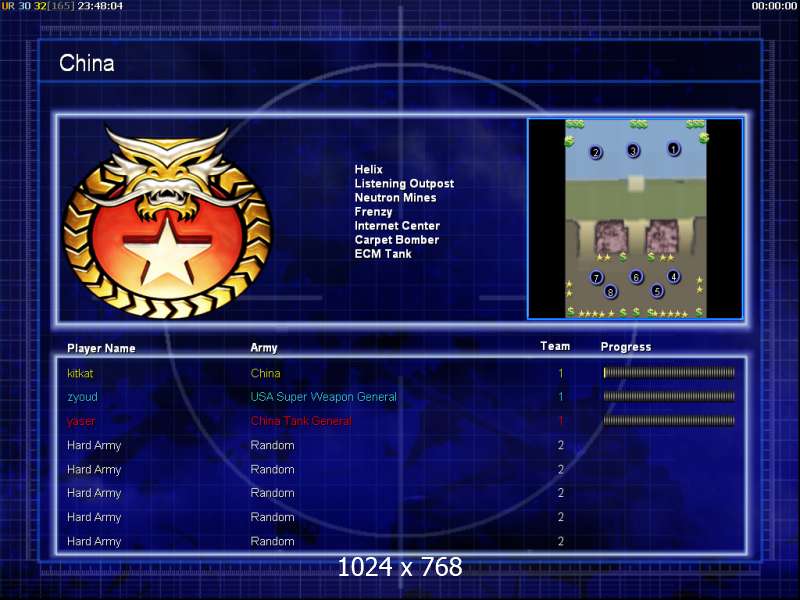Click the "China Tank General" army
This screenshot has height=600, width=800.
(x=301, y=421)
